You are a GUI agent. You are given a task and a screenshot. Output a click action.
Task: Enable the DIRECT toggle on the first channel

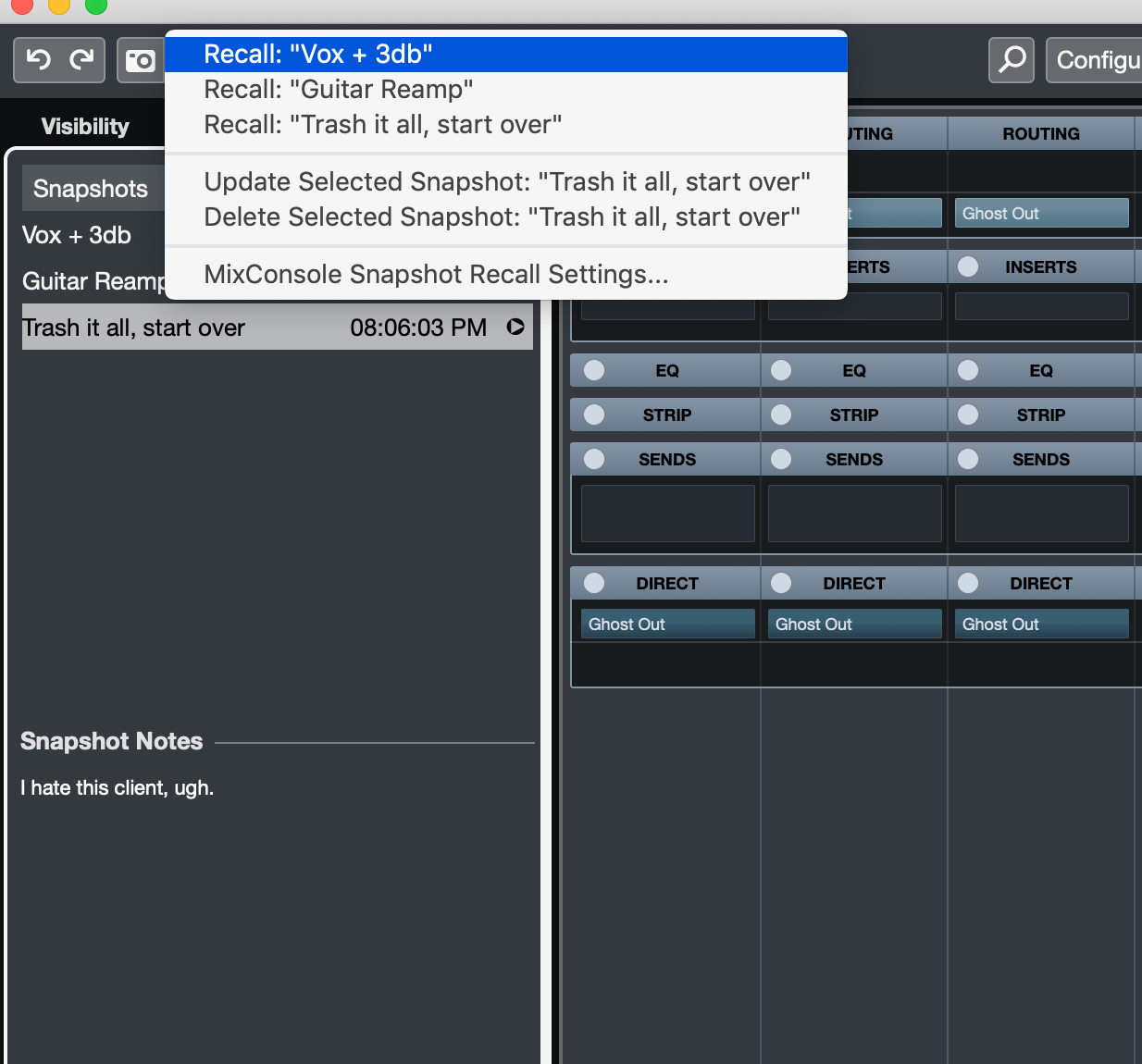(593, 583)
